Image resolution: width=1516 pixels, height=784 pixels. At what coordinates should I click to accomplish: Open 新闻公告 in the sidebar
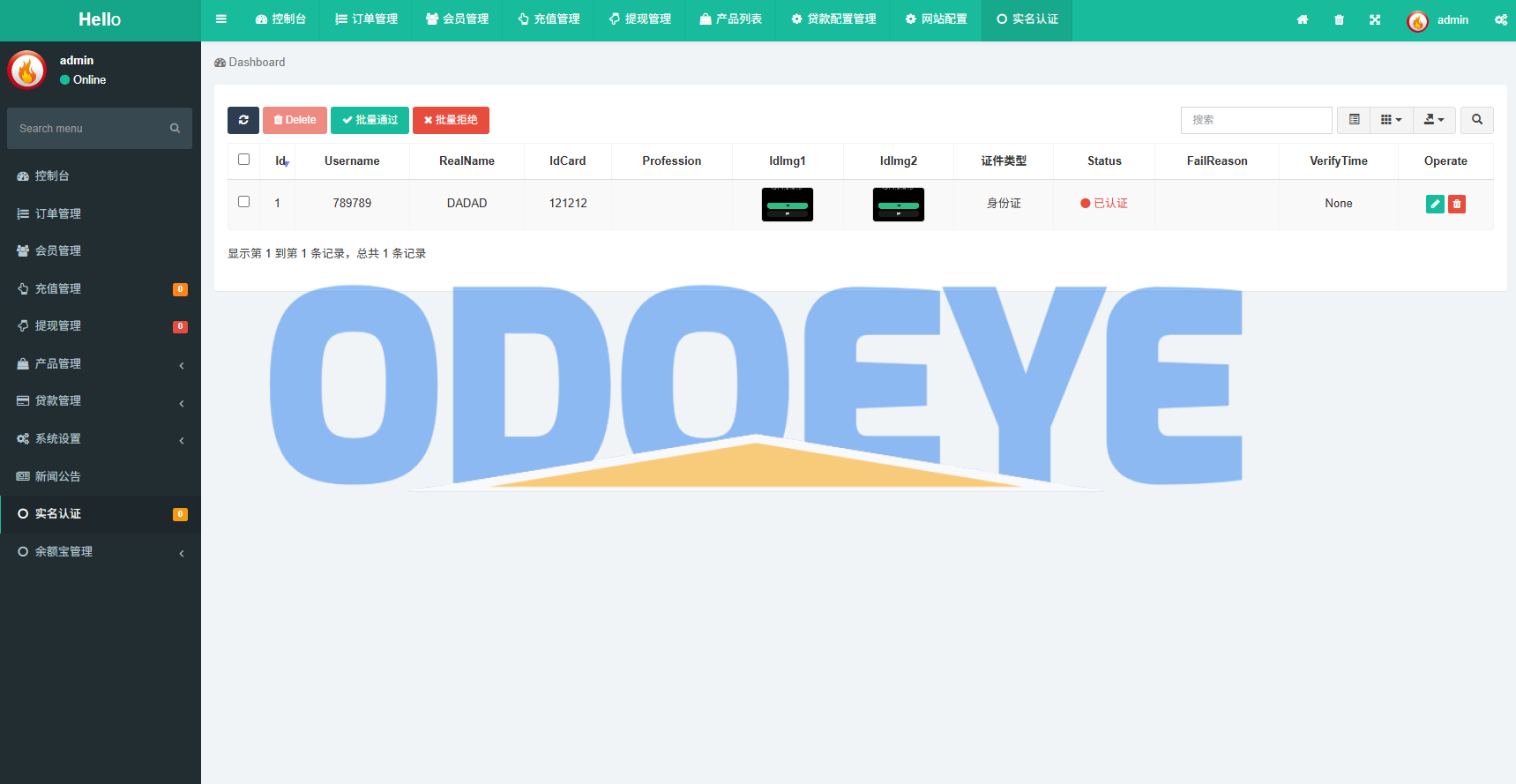pyautogui.click(x=101, y=477)
